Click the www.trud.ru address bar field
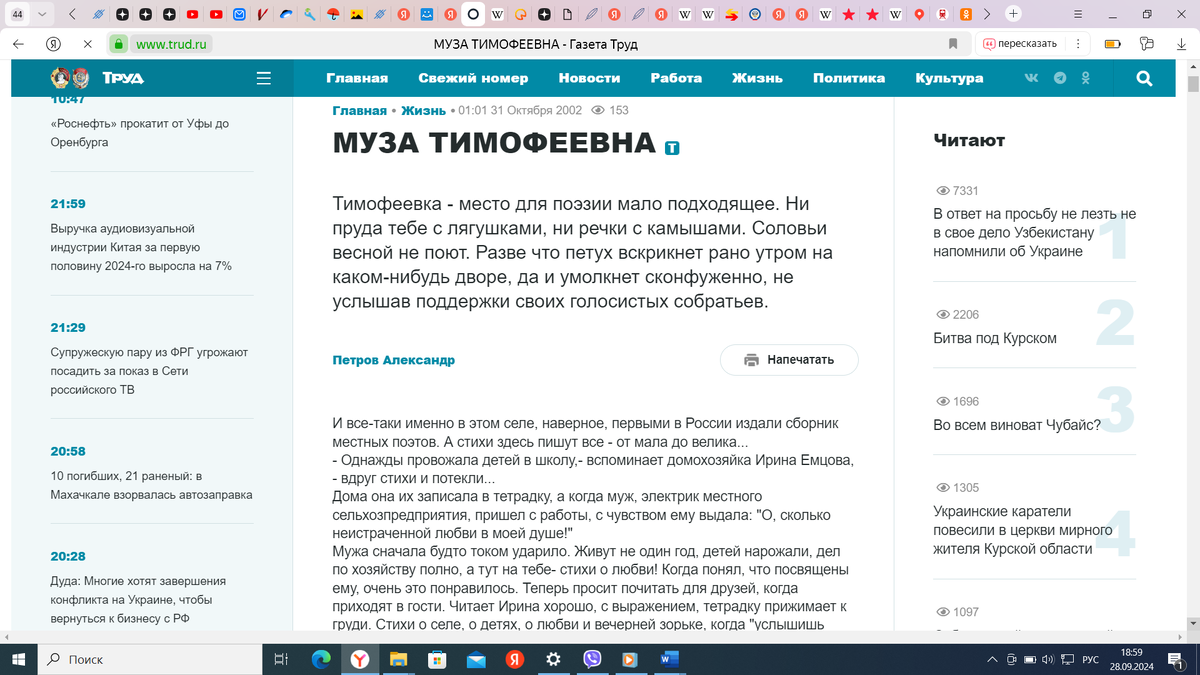Screen dimensions: 1200x675 click(x=170, y=44)
